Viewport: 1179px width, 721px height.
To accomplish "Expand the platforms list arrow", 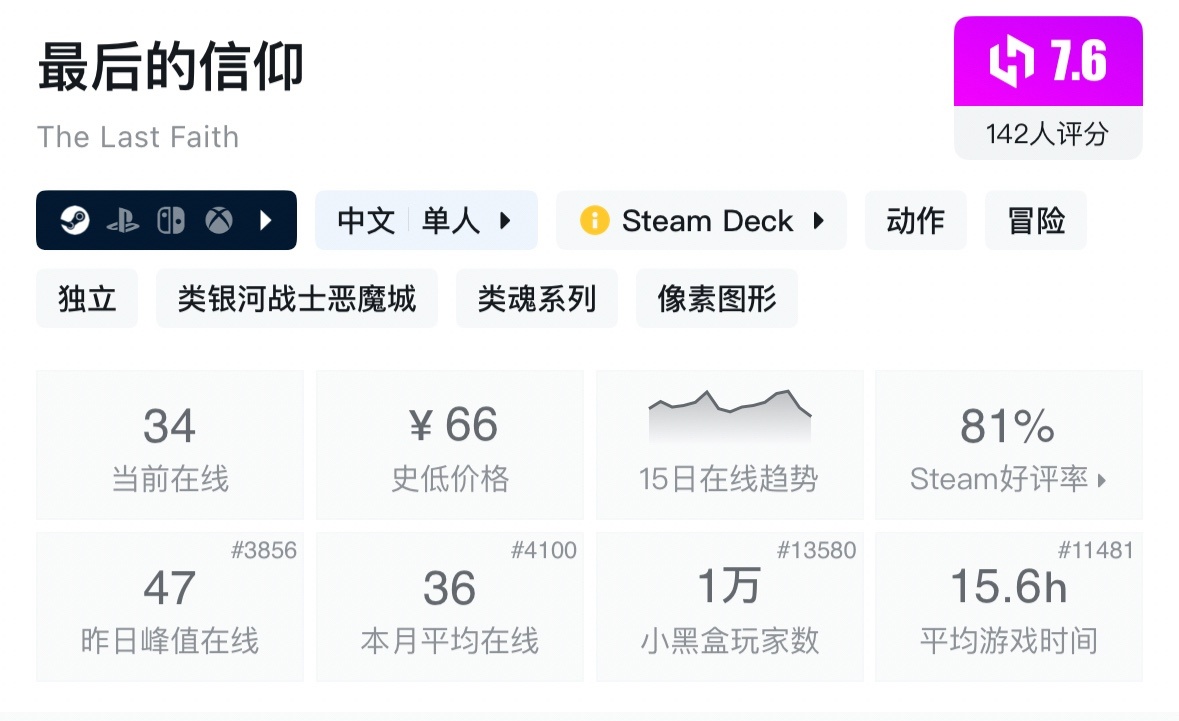I will pyautogui.click(x=266, y=220).
